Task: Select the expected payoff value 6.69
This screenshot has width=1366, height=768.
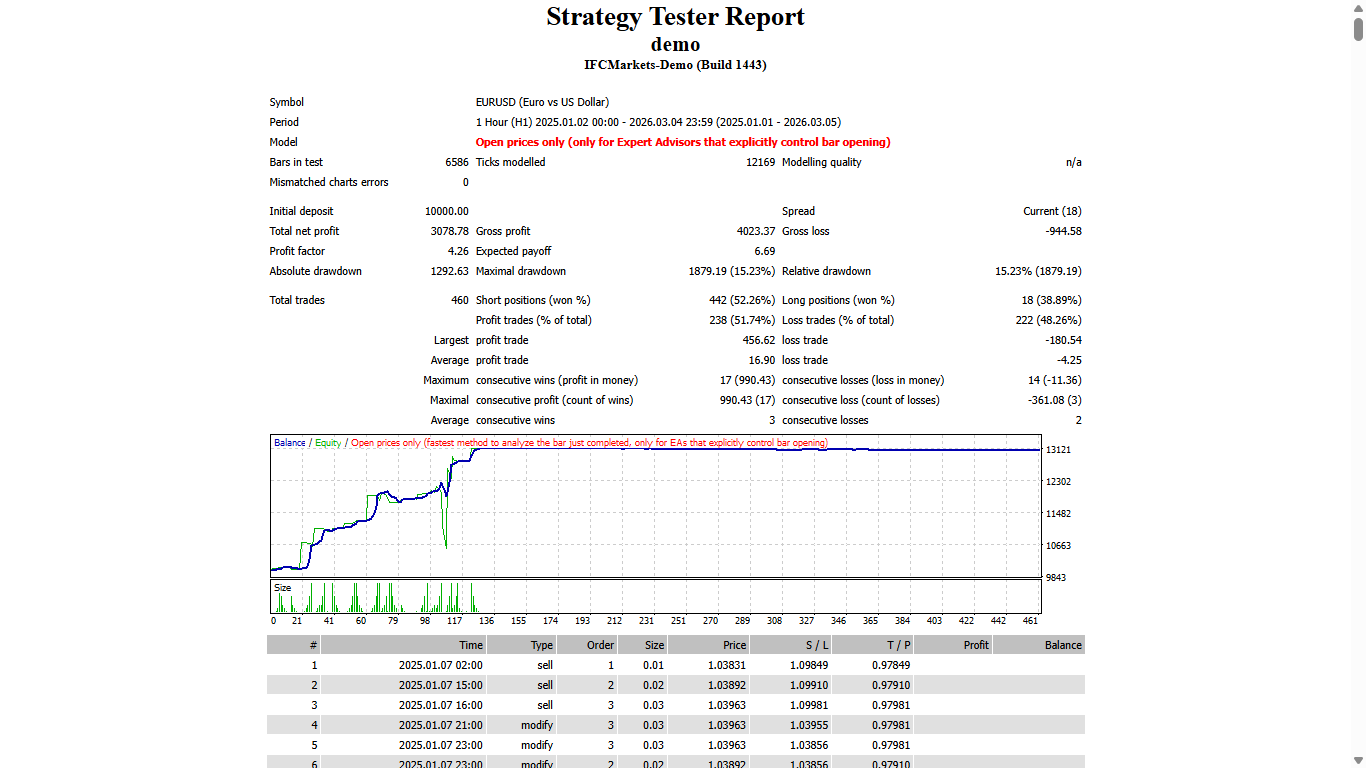Action: (x=764, y=251)
